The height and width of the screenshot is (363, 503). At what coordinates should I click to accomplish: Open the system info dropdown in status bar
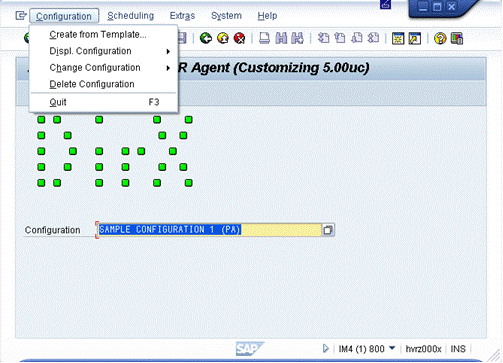coord(392,348)
